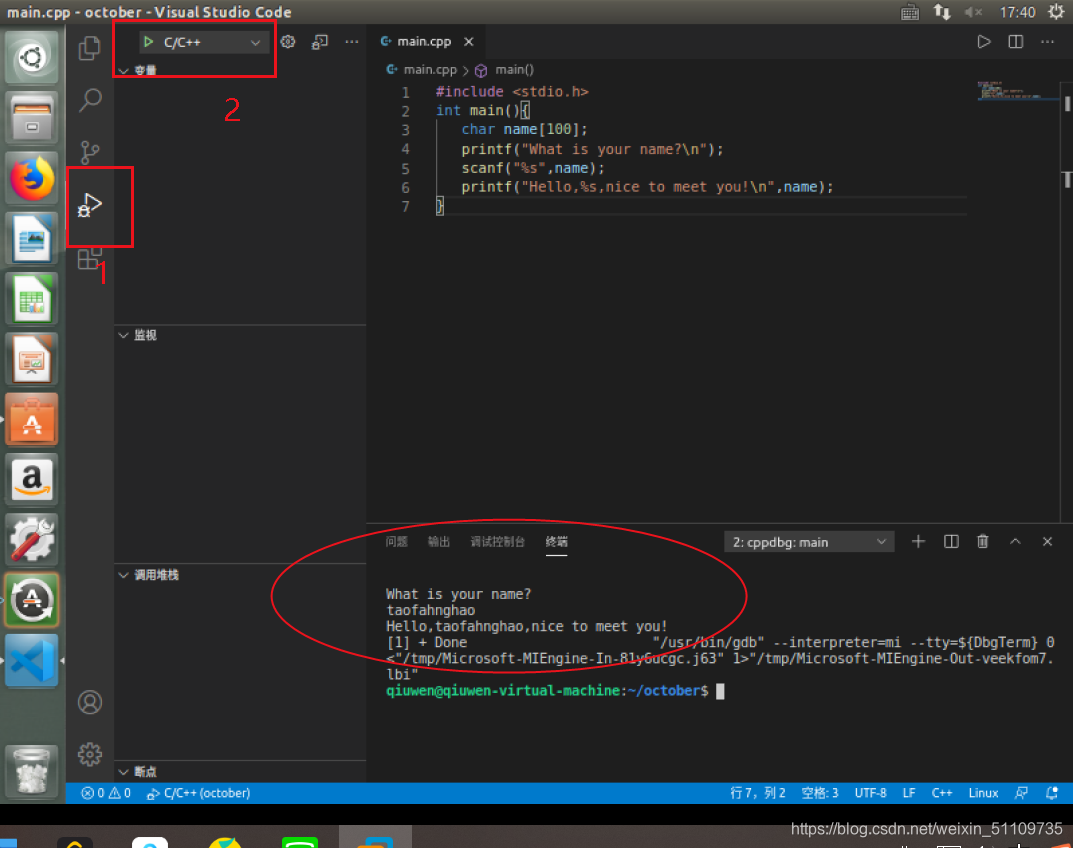Place cursor on '#include <stdio.h>' line
Screen dimensions: 1073x848
point(512,92)
